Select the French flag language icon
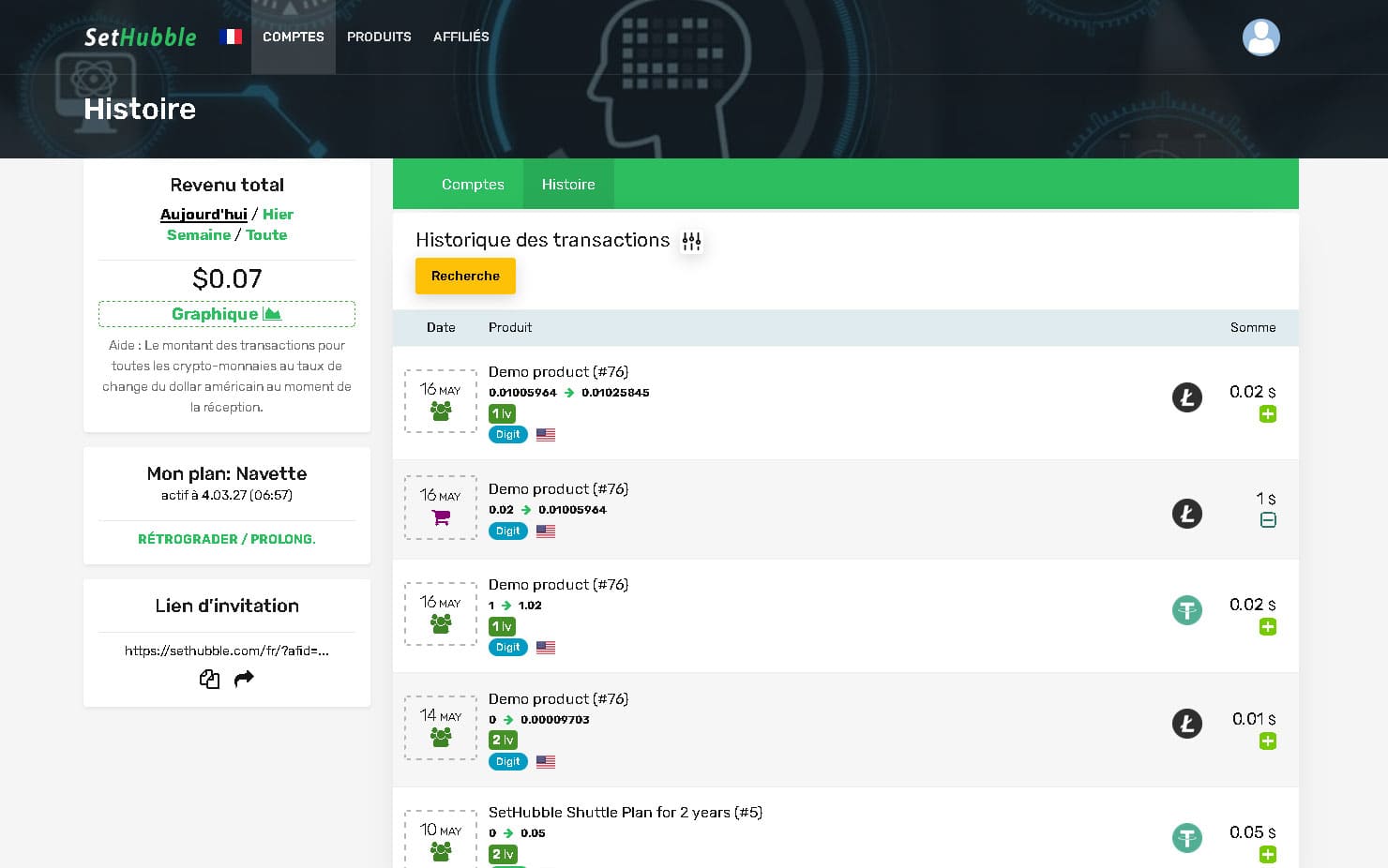1388x868 pixels. coord(231,37)
